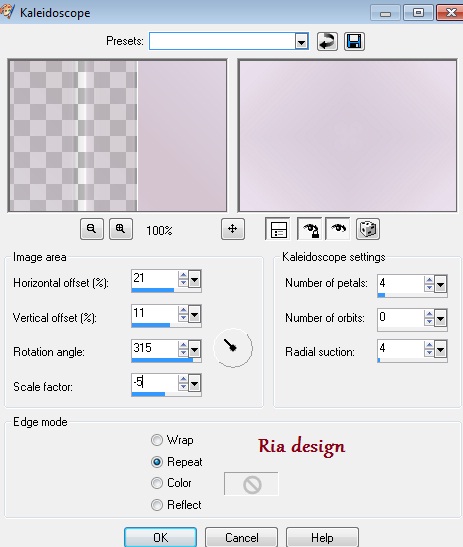Screen dimensions: 463x547
Task: Click OK to apply Kaleidoscope
Action: (x=160, y=537)
